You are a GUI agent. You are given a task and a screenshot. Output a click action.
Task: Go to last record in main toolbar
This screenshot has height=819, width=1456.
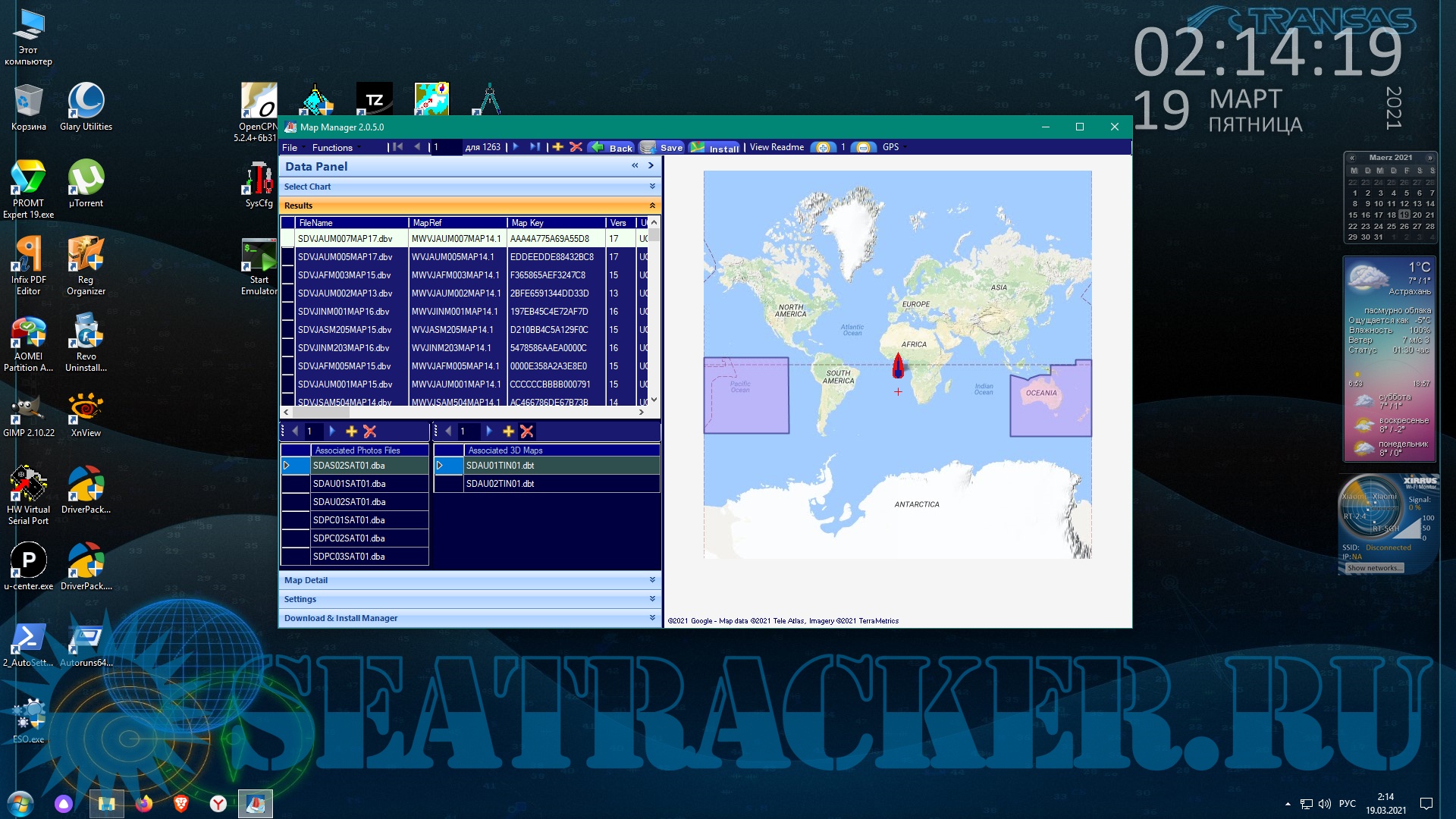[x=535, y=147]
